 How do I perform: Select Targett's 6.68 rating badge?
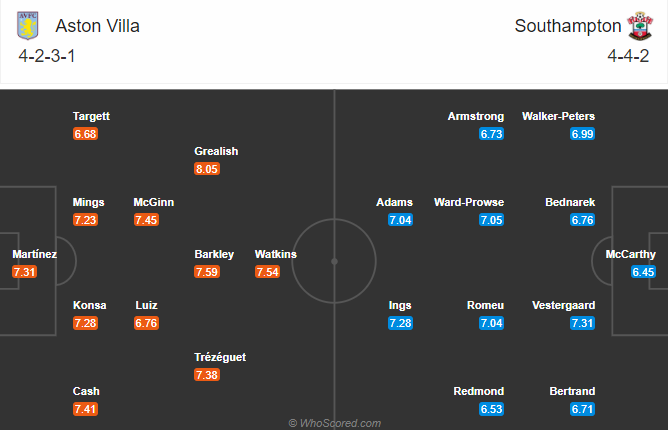pyautogui.click(x=85, y=134)
